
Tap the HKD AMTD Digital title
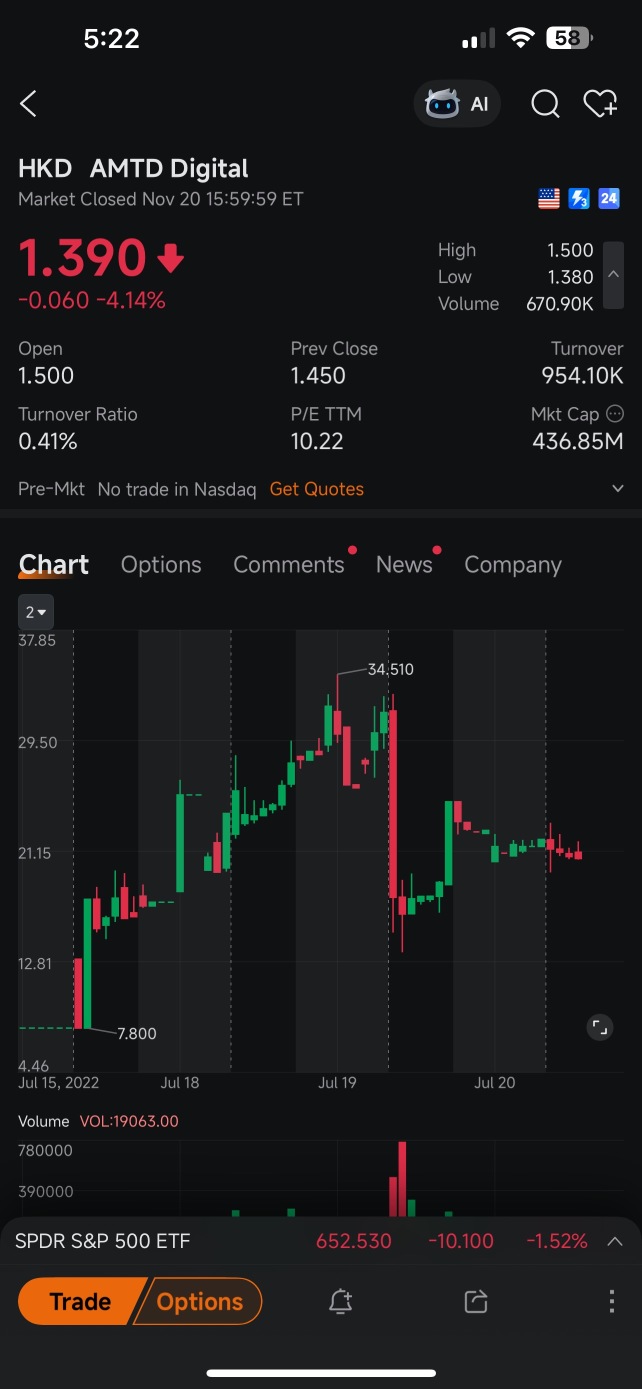click(133, 169)
